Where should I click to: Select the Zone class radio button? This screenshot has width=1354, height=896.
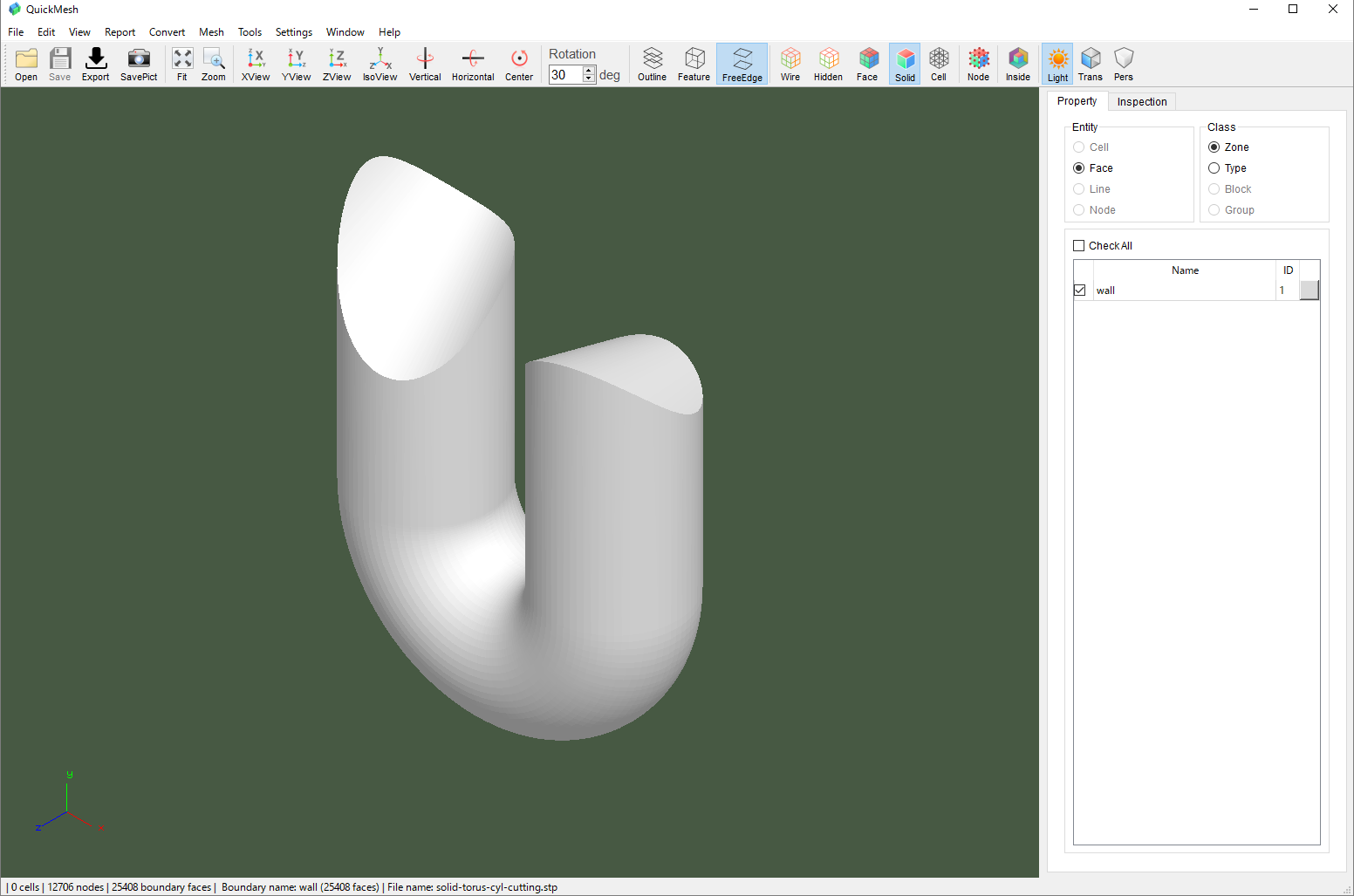click(x=1214, y=147)
